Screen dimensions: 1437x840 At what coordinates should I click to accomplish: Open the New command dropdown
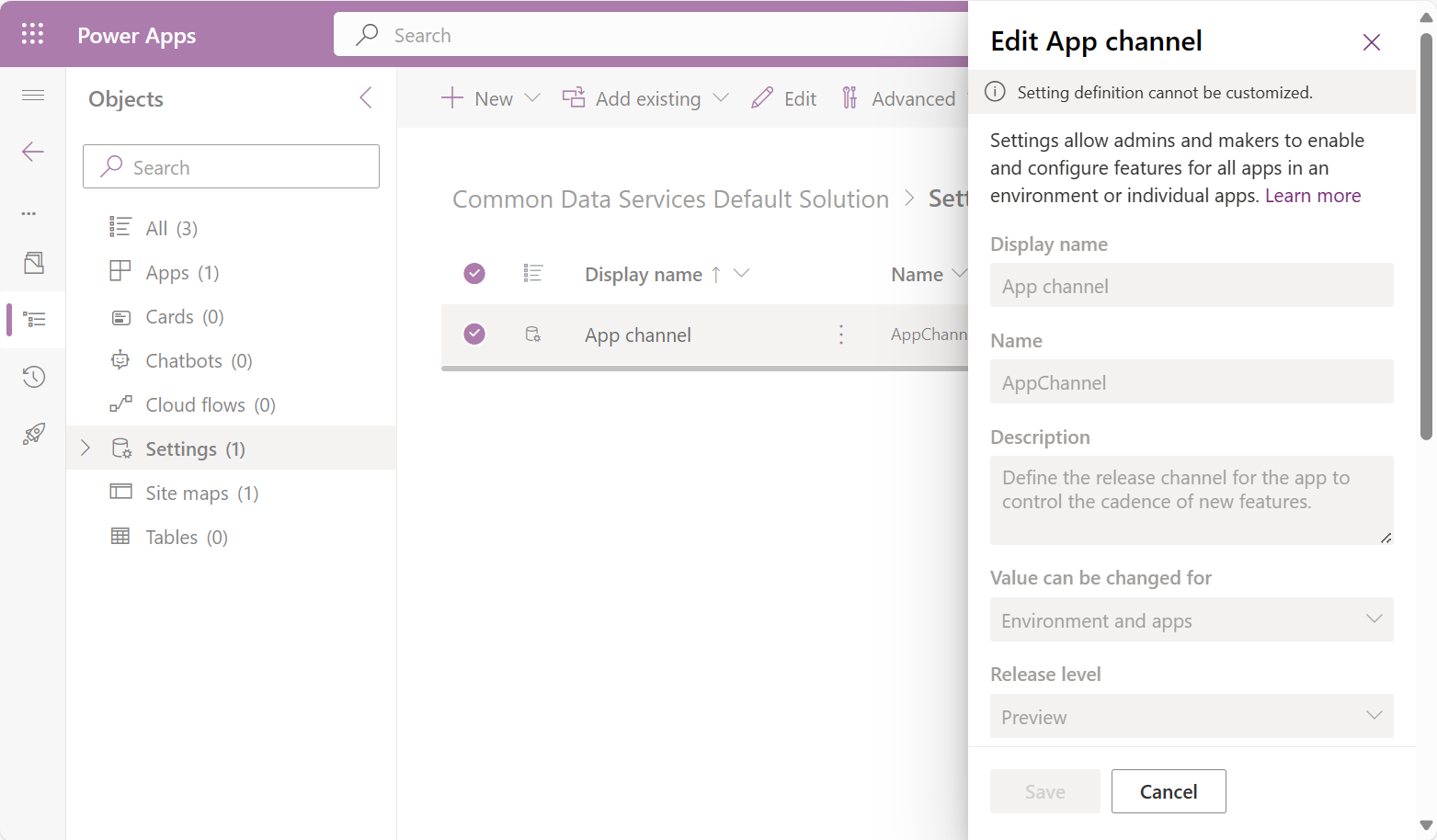click(x=532, y=97)
